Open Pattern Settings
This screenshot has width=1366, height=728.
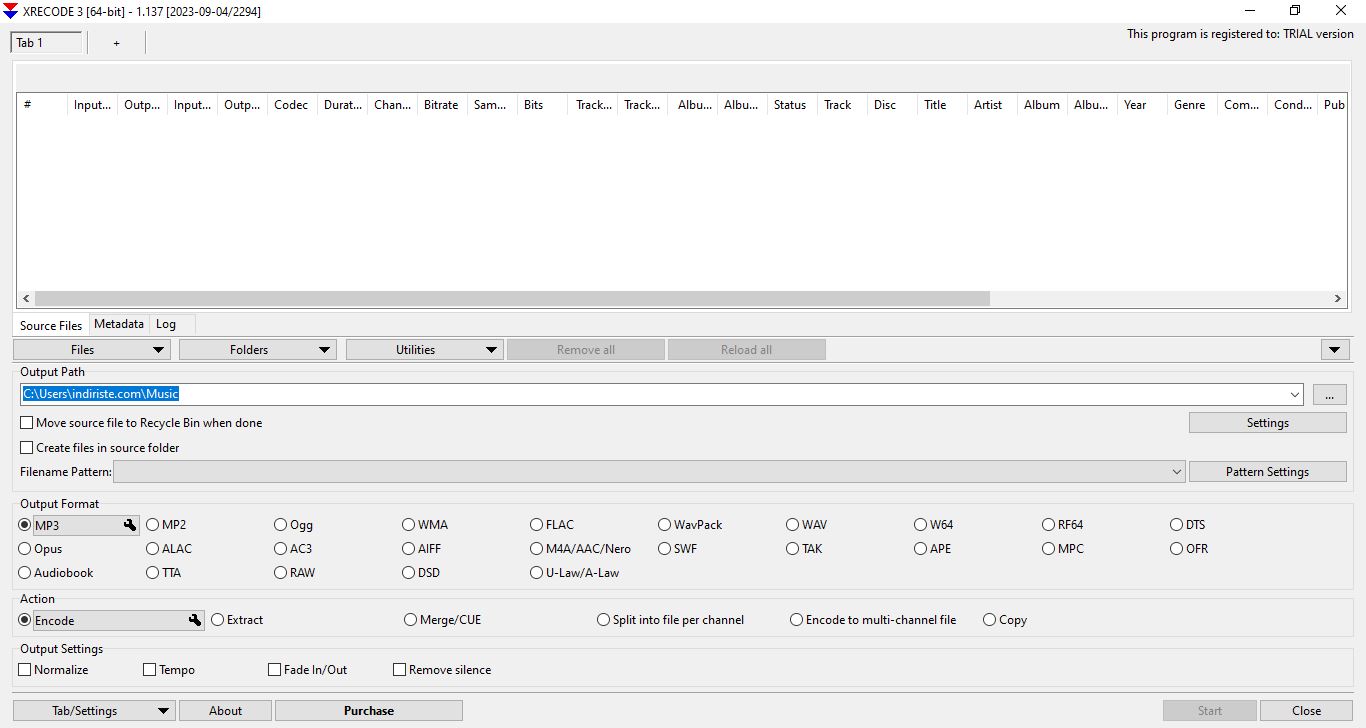[x=1267, y=472]
